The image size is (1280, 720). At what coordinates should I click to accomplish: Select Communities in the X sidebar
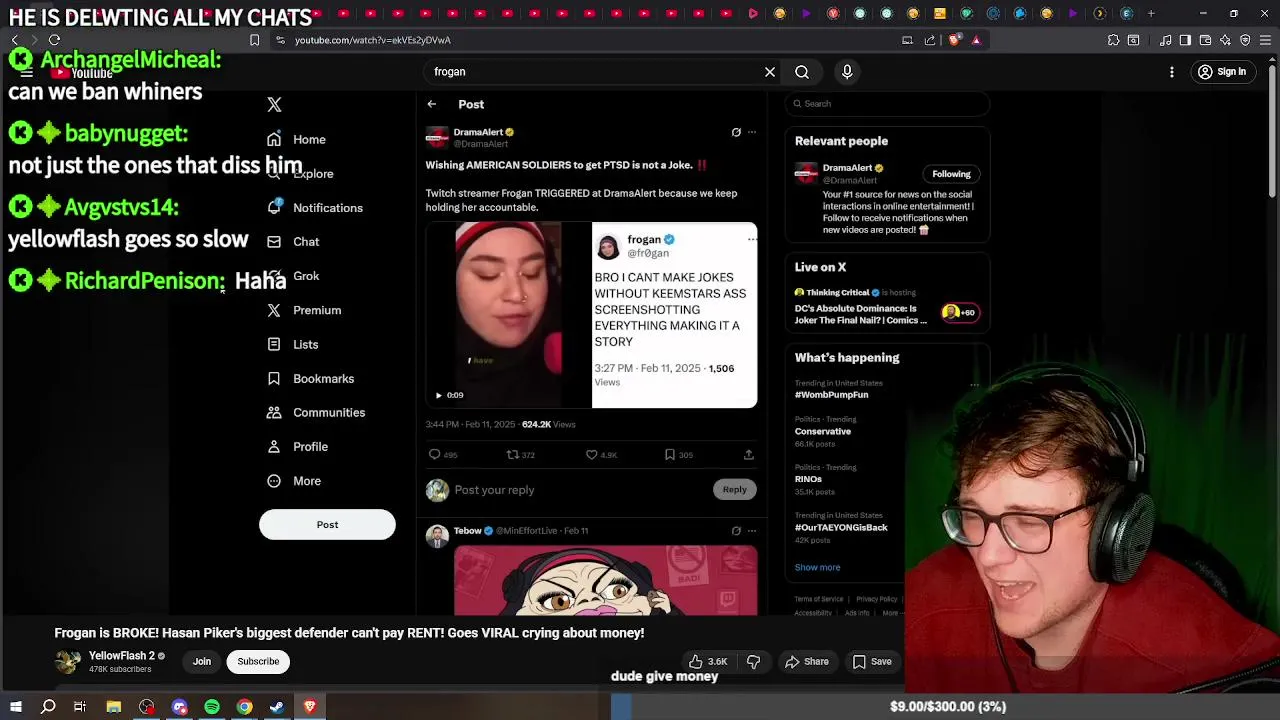click(x=317, y=412)
